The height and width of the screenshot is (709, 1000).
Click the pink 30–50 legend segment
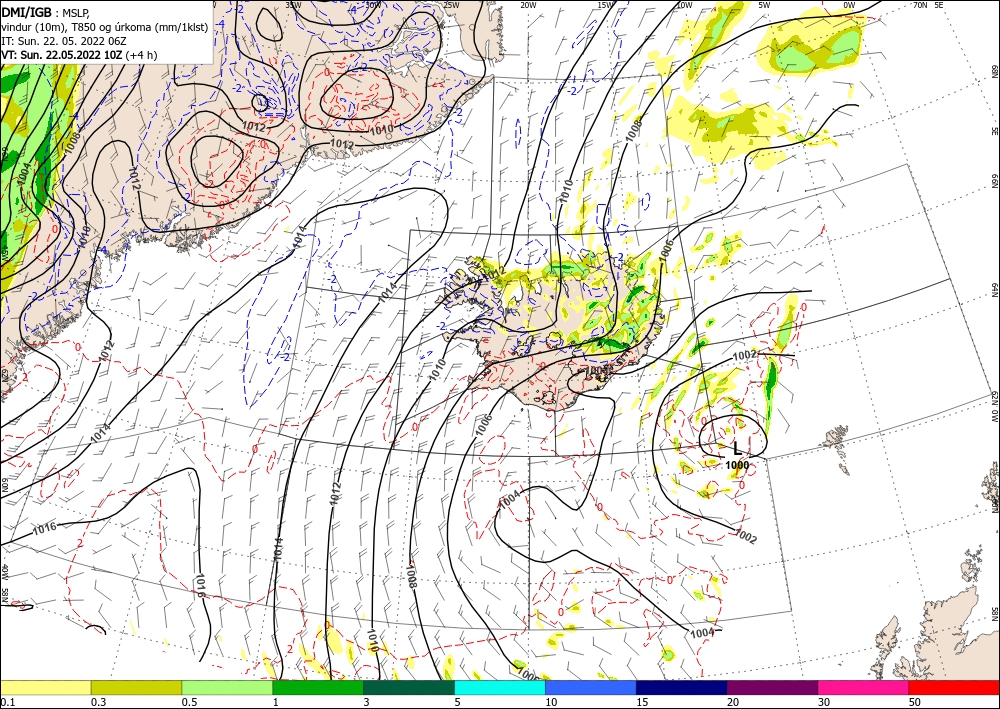point(864,687)
